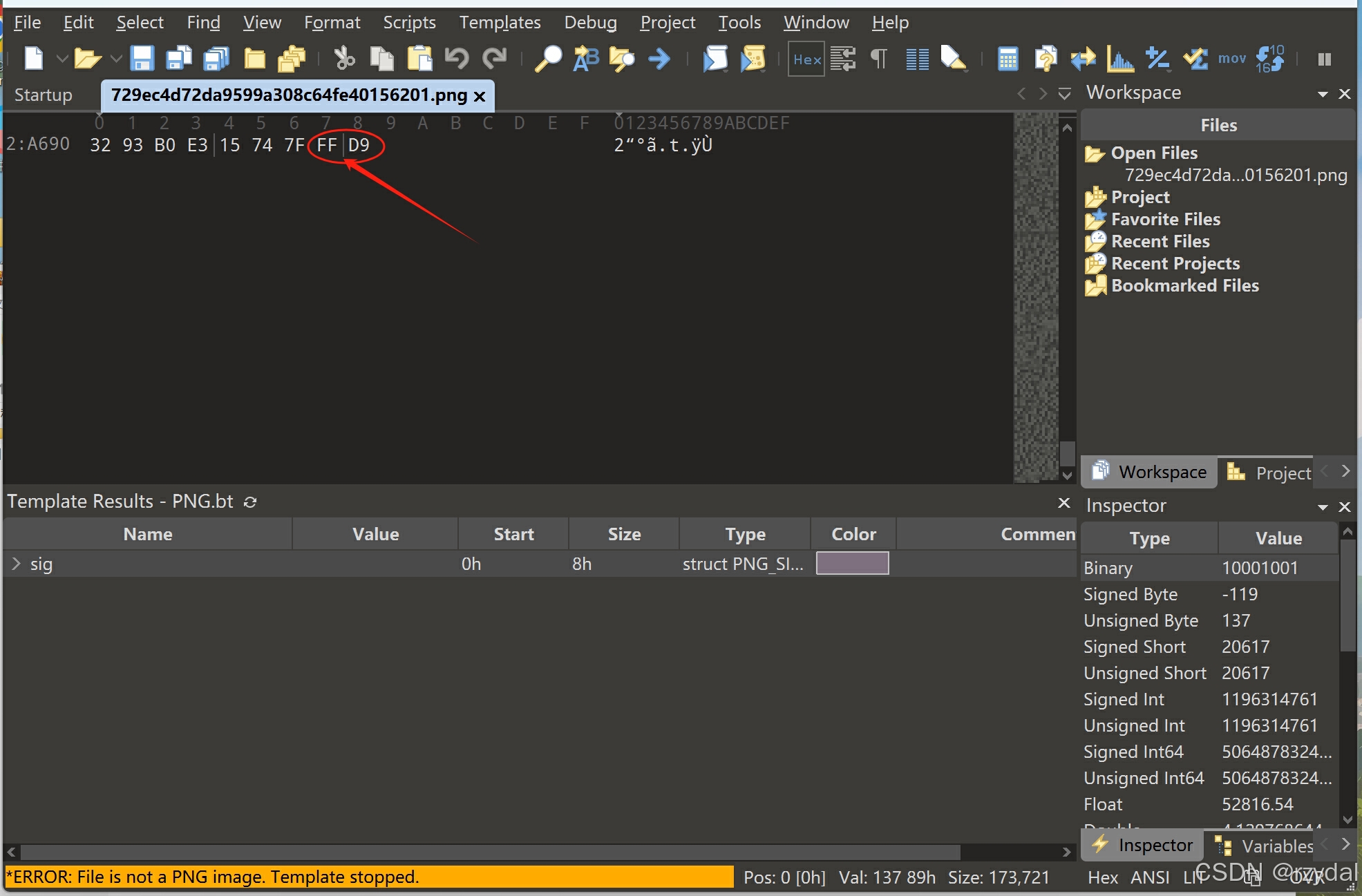
Task: Open the Templates menu
Action: [x=500, y=23]
